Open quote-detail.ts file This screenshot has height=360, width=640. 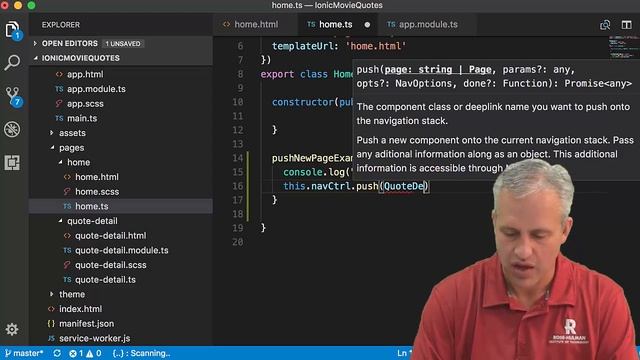pos(105,280)
